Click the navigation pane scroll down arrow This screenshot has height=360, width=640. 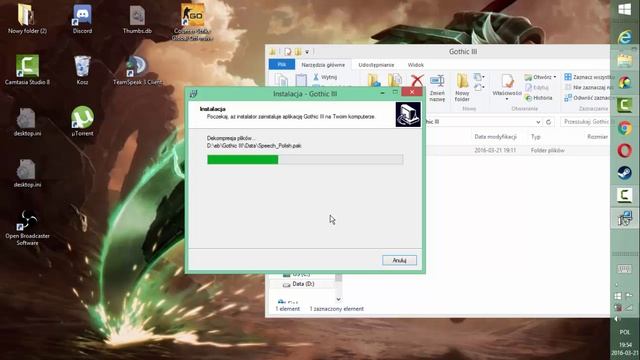point(338,299)
